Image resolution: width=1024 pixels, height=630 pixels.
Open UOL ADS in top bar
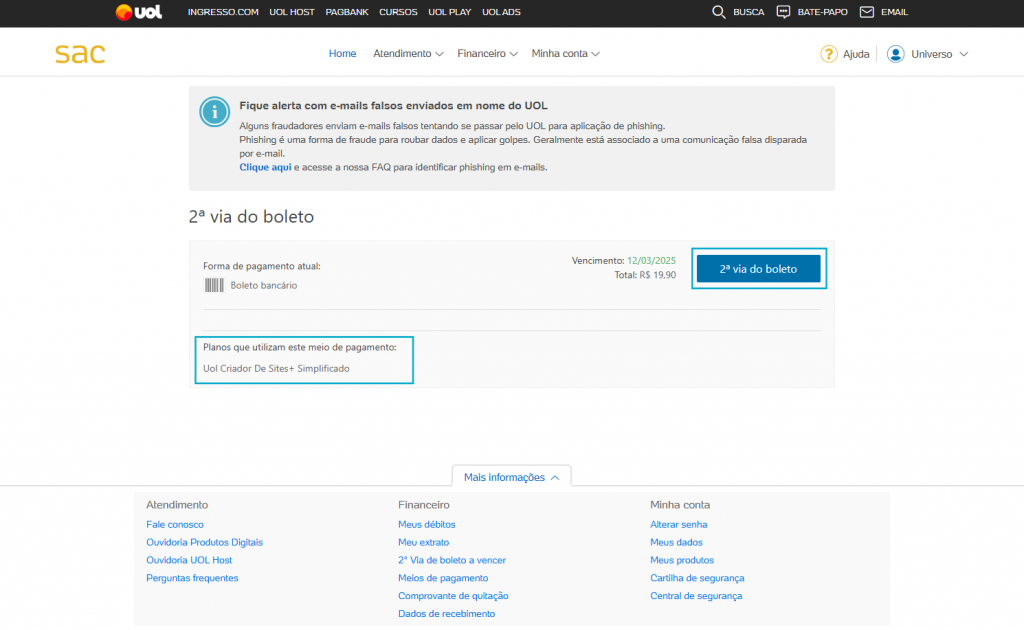point(501,12)
